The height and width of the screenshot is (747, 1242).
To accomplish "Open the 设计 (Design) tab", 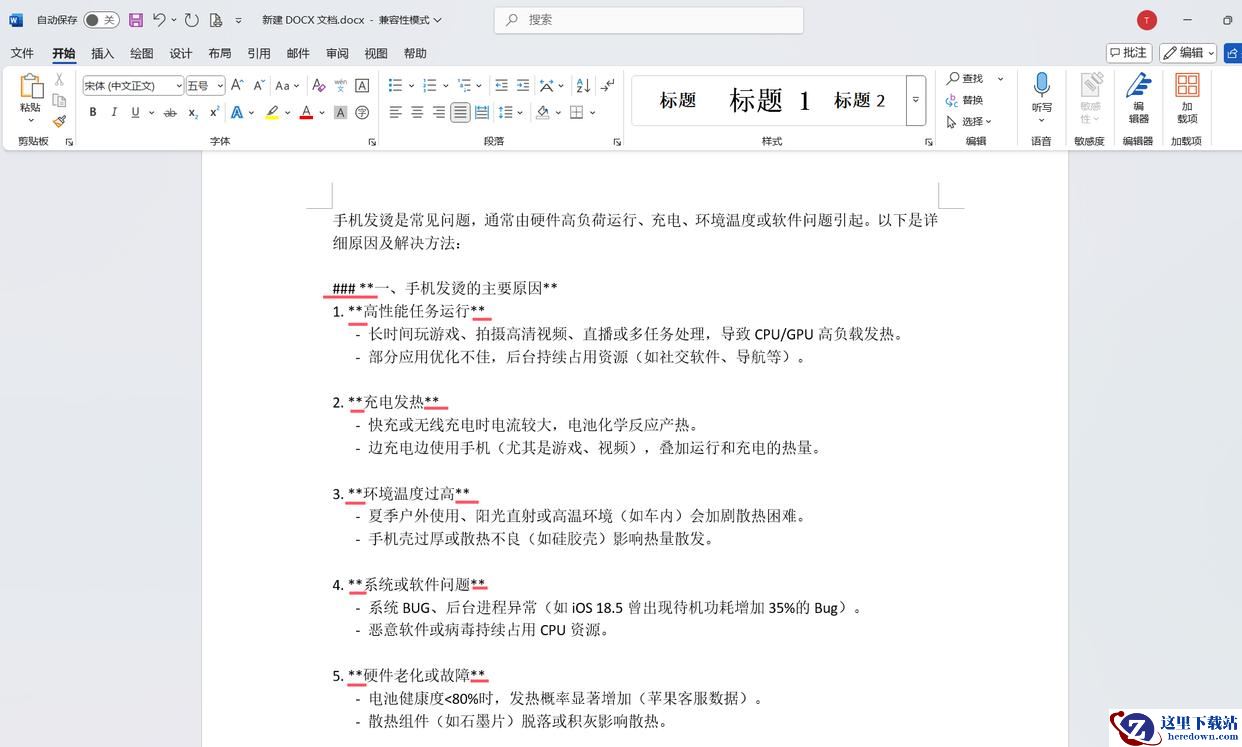I will coord(181,53).
